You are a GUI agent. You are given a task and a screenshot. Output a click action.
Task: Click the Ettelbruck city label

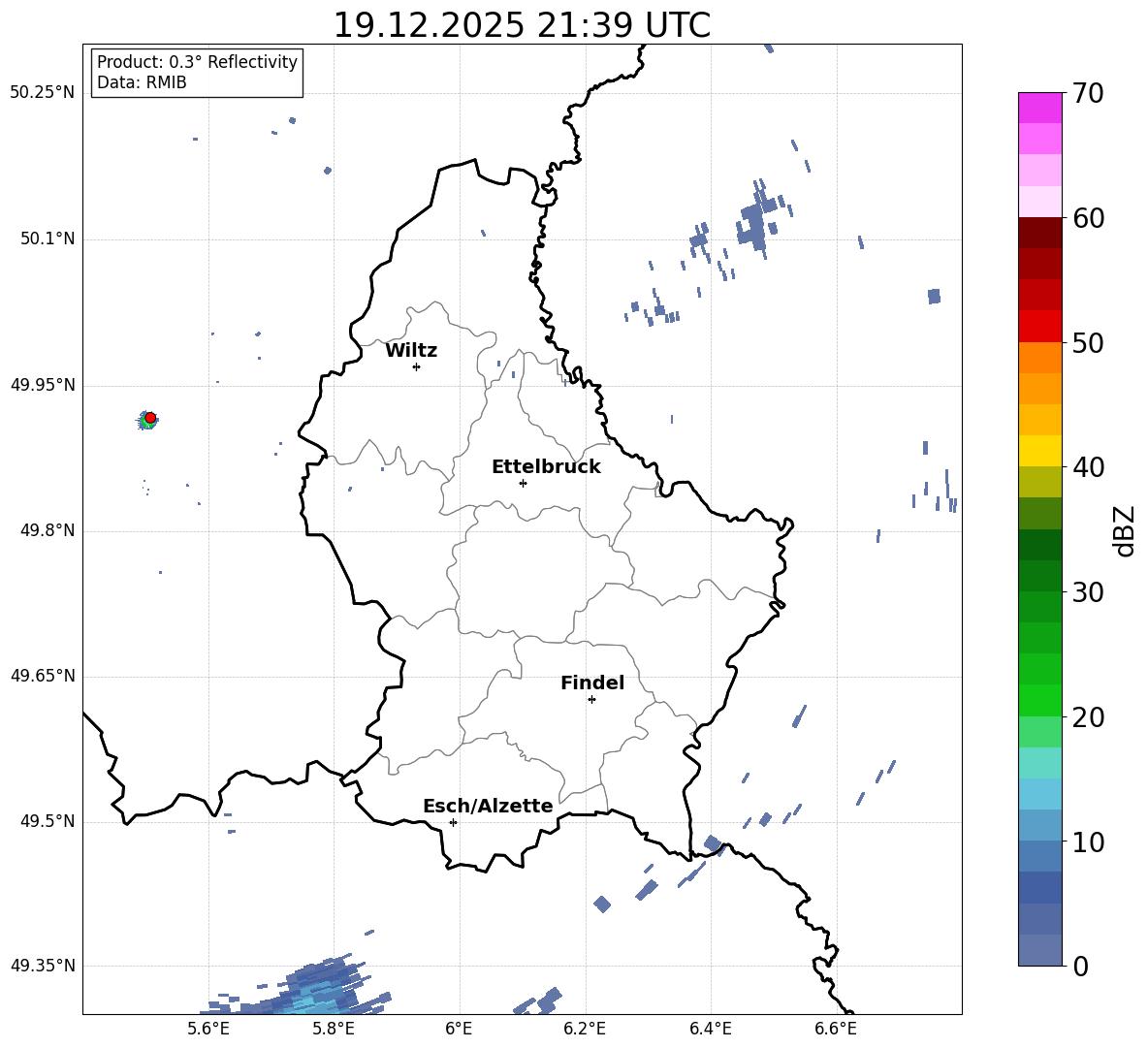(546, 467)
